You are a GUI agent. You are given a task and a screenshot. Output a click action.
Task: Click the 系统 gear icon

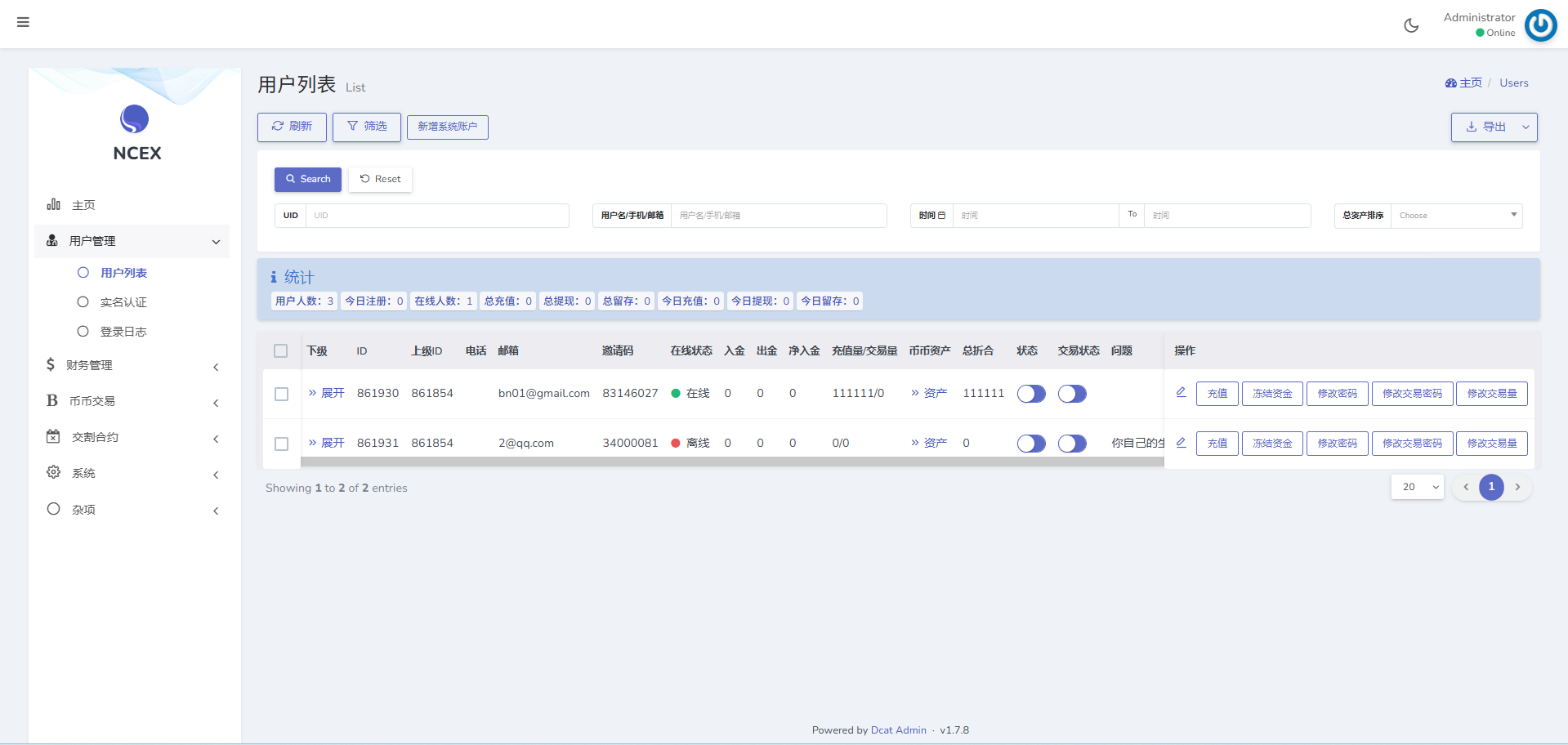[x=54, y=472]
